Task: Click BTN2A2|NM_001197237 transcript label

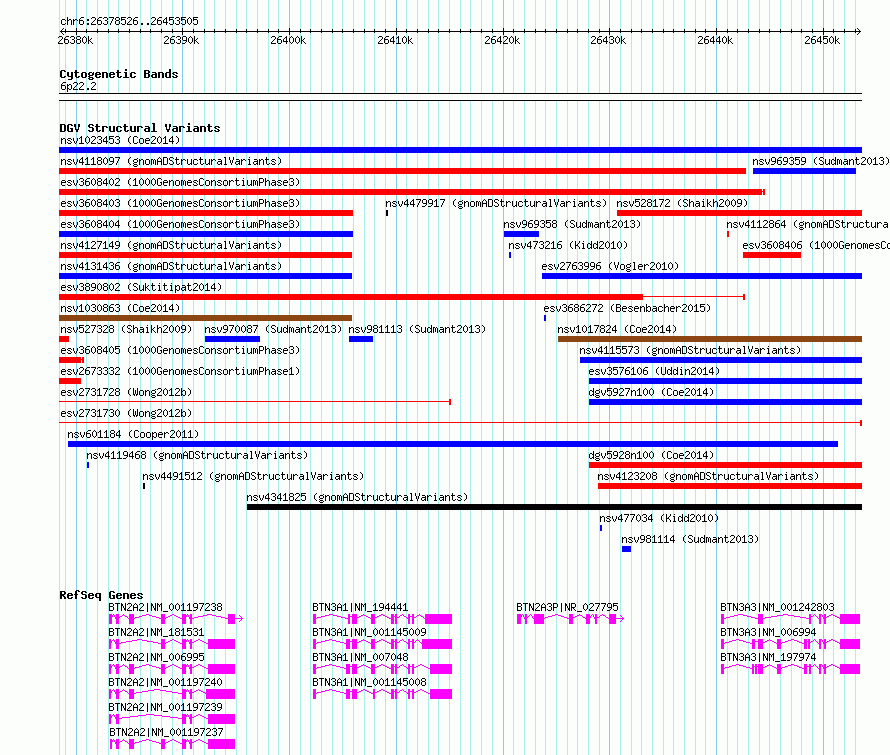Action: point(166,732)
